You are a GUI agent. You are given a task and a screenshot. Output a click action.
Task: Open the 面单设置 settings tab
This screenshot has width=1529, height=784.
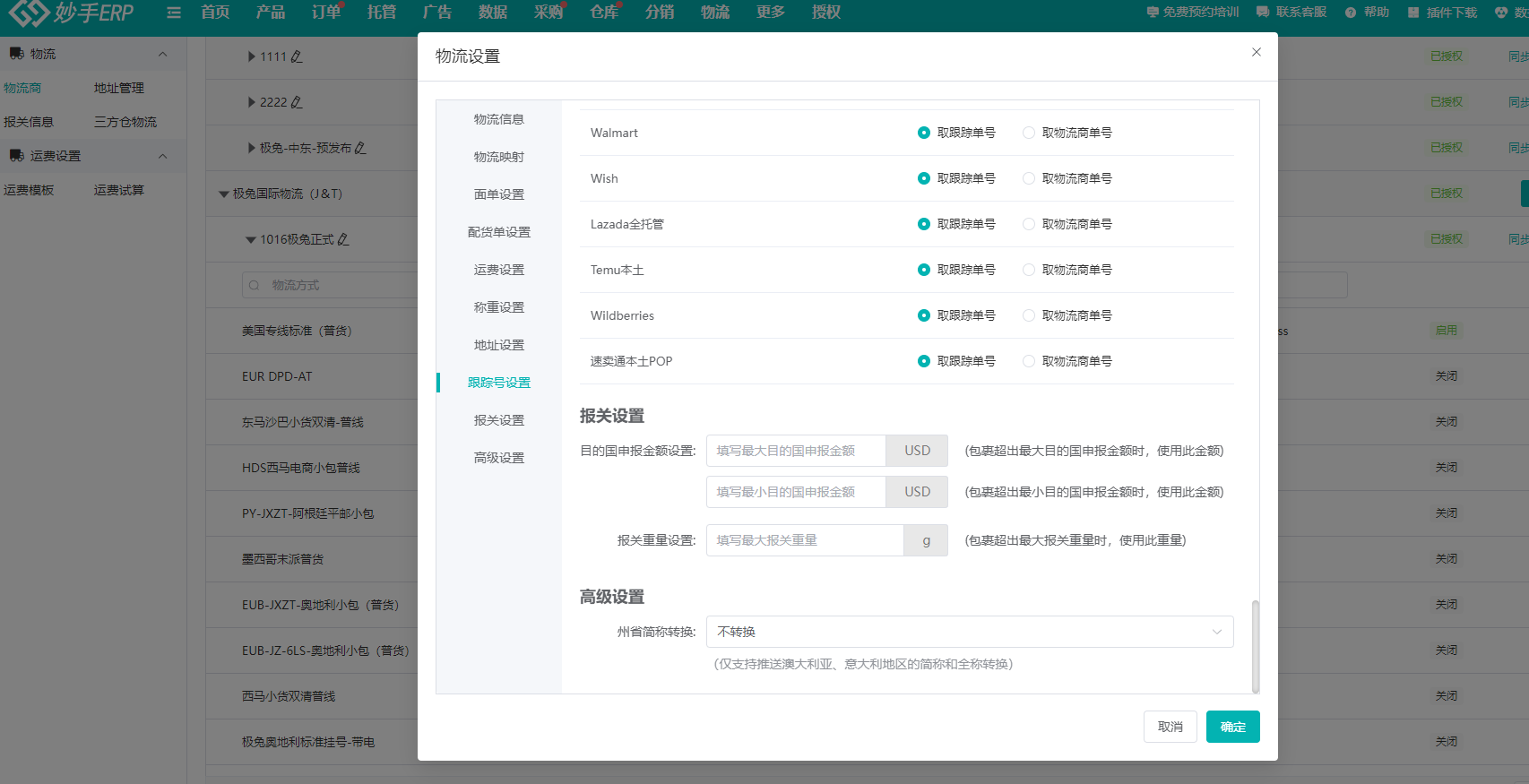click(x=499, y=194)
